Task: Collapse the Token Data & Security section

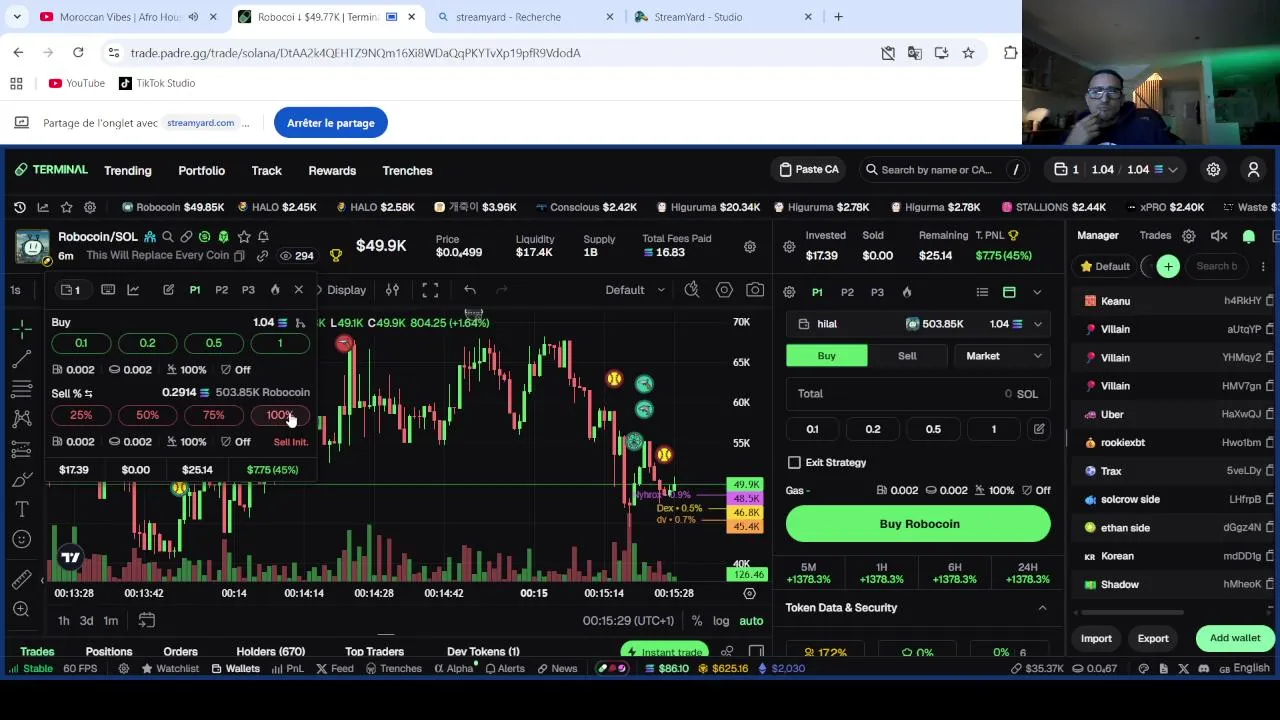Action: point(1042,608)
